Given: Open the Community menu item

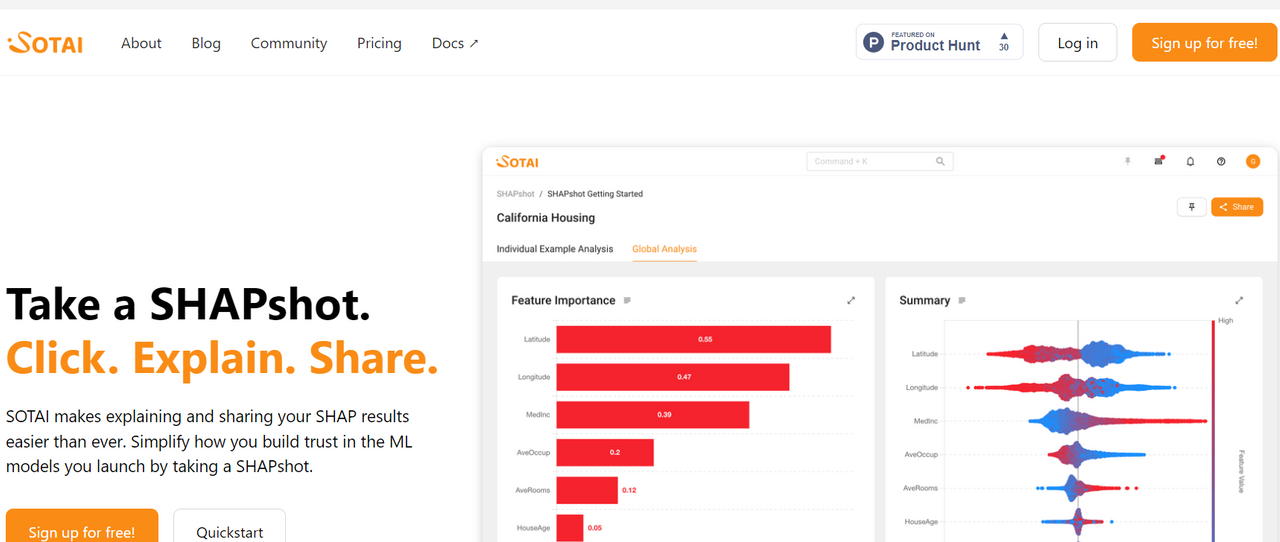Looking at the screenshot, I should point(289,43).
